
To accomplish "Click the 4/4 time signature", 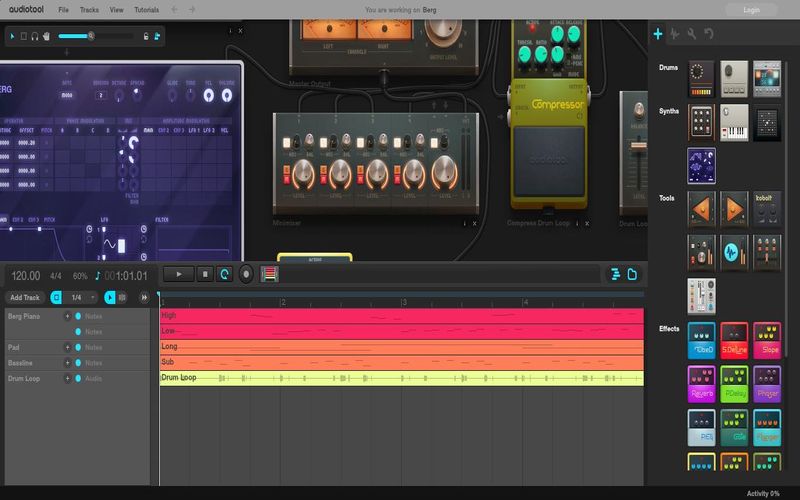I will point(56,276).
